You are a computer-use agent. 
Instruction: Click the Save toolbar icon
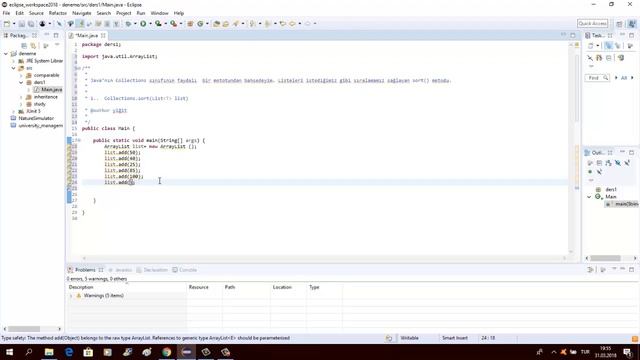pyautogui.click(x=22, y=24)
